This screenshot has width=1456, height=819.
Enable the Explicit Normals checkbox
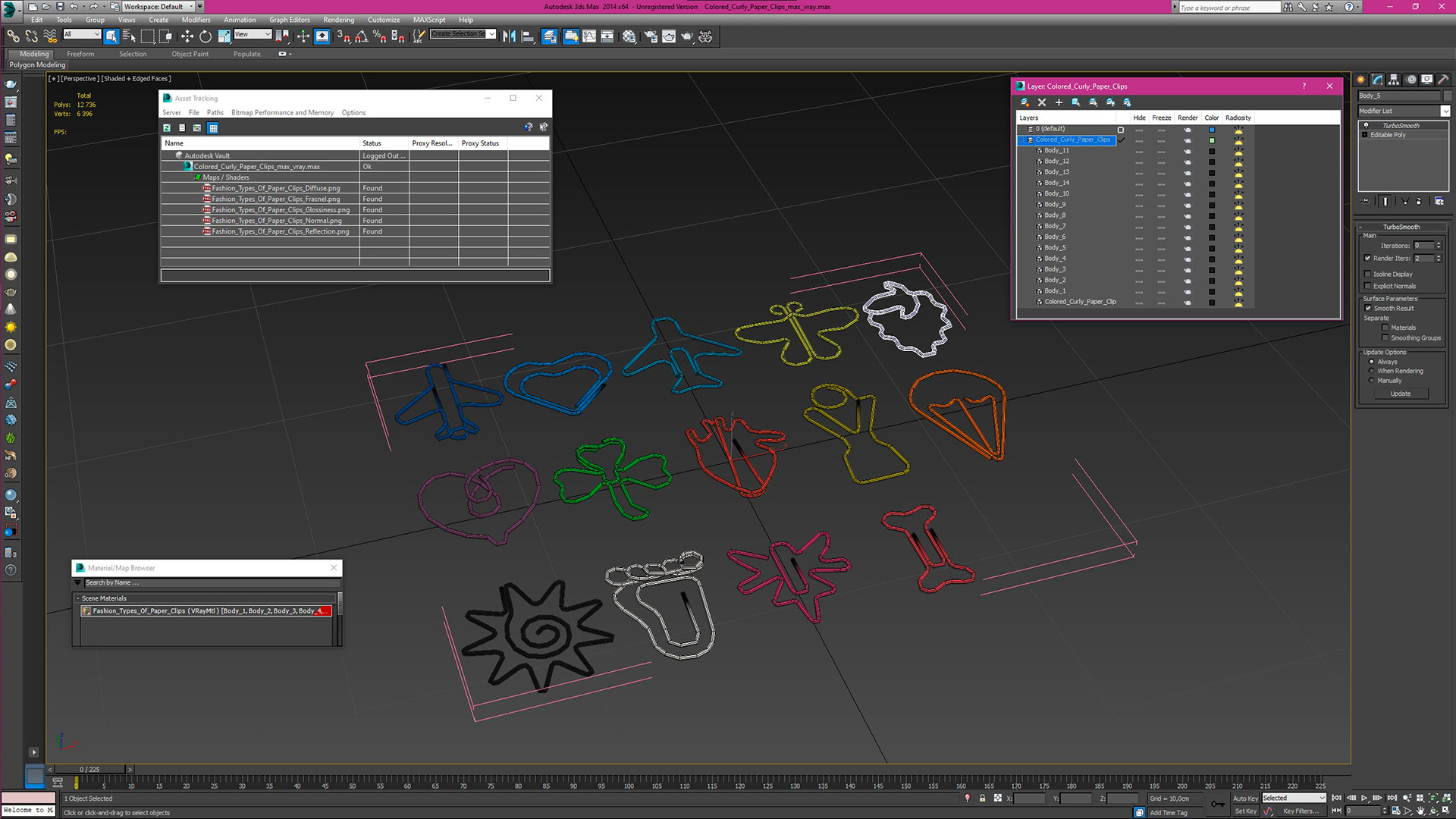coord(1367,287)
